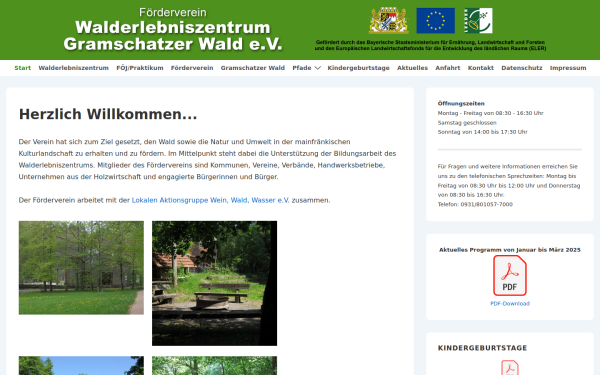This screenshot has height=375, width=600.
Task: Open the FÖJ/Praktikum menu item
Action: 140,68
